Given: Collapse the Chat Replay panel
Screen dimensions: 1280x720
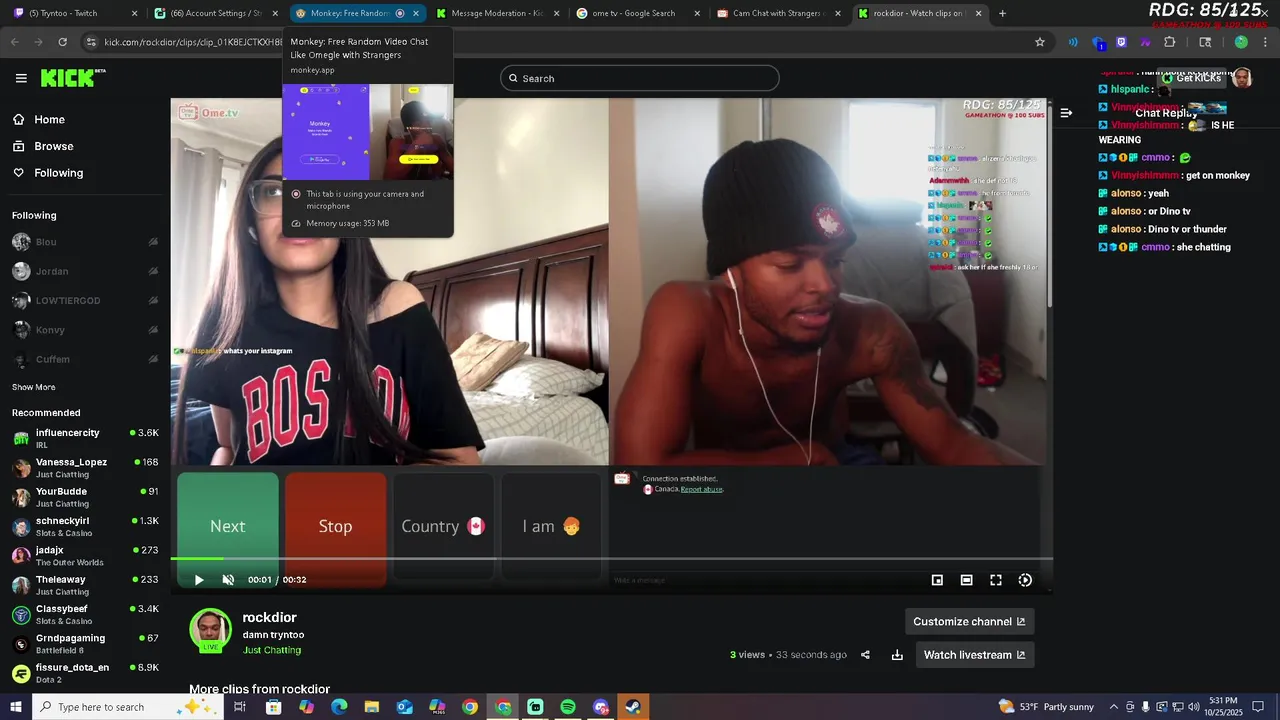Looking at the screenshot, I should coord(1066,113).
